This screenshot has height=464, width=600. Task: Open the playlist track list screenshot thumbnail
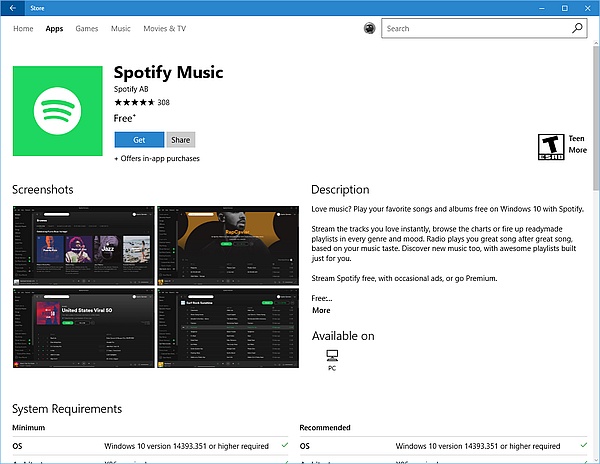coord(228,328)
